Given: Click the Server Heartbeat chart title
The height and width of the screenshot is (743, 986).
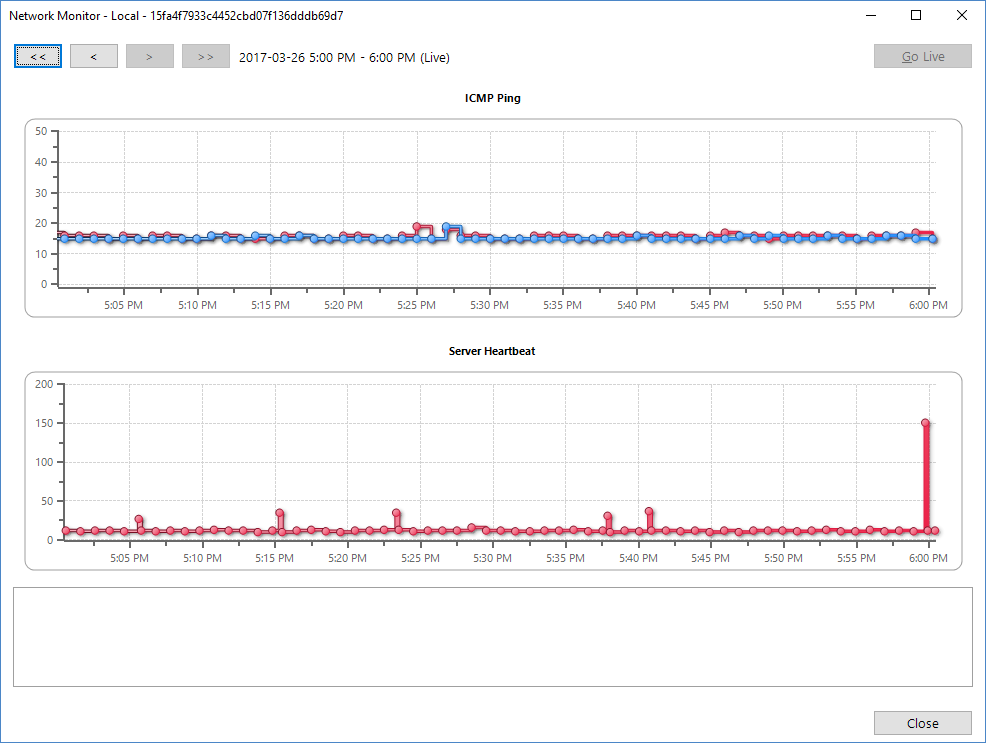Looking at the screenshot, I should pos(492,351).
